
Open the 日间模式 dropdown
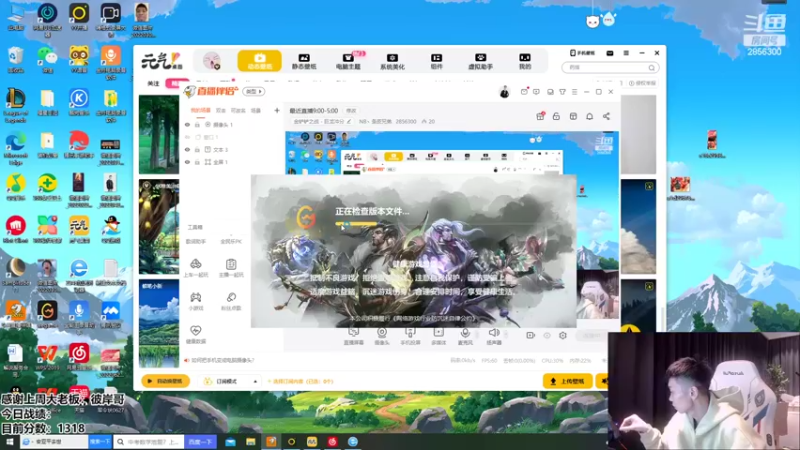(230, 381)
